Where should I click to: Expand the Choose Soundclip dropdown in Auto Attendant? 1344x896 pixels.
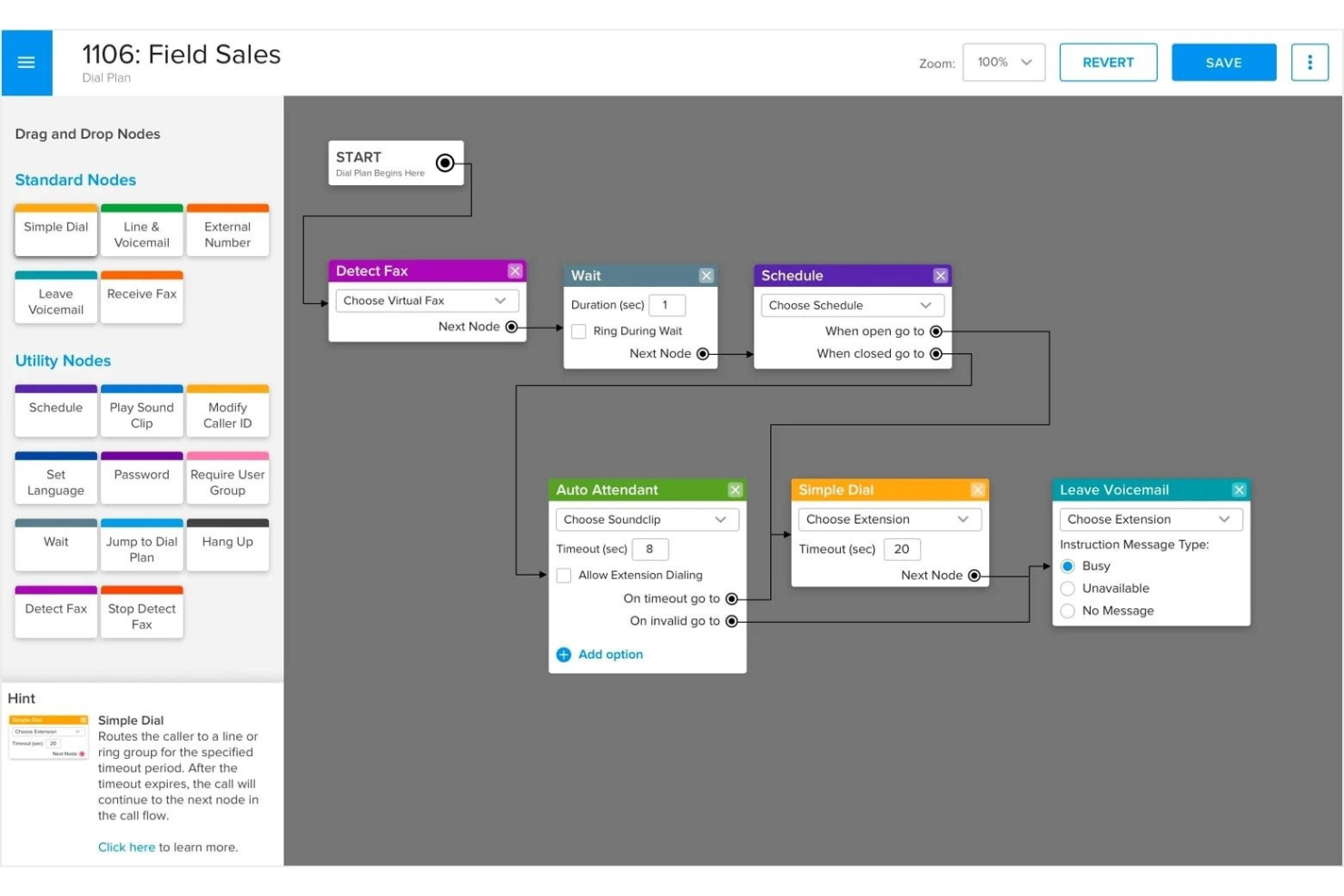click(x=646, y=518)
